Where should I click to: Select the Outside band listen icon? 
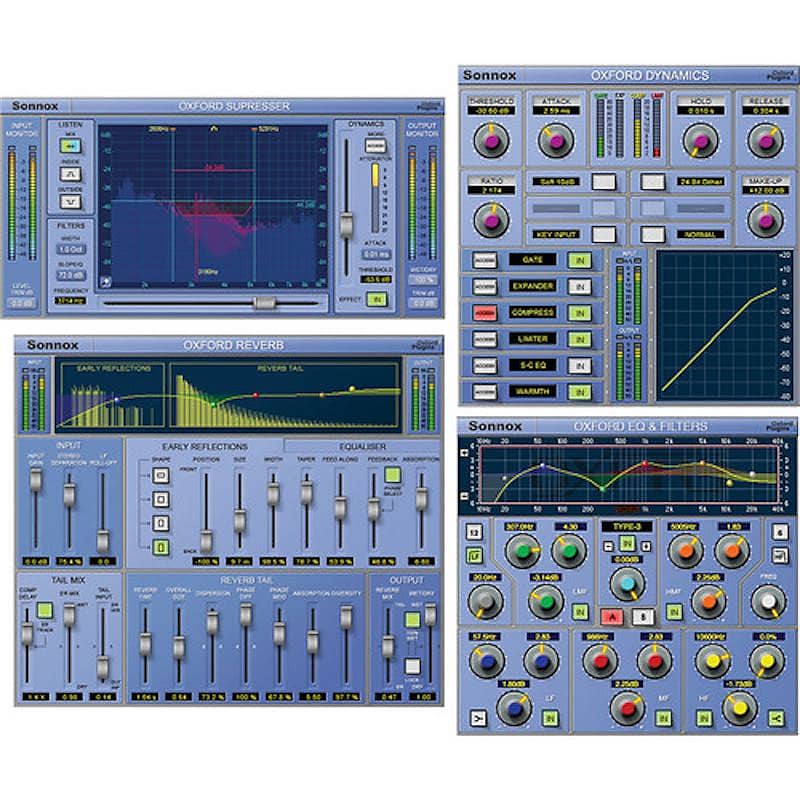[71, 201]
